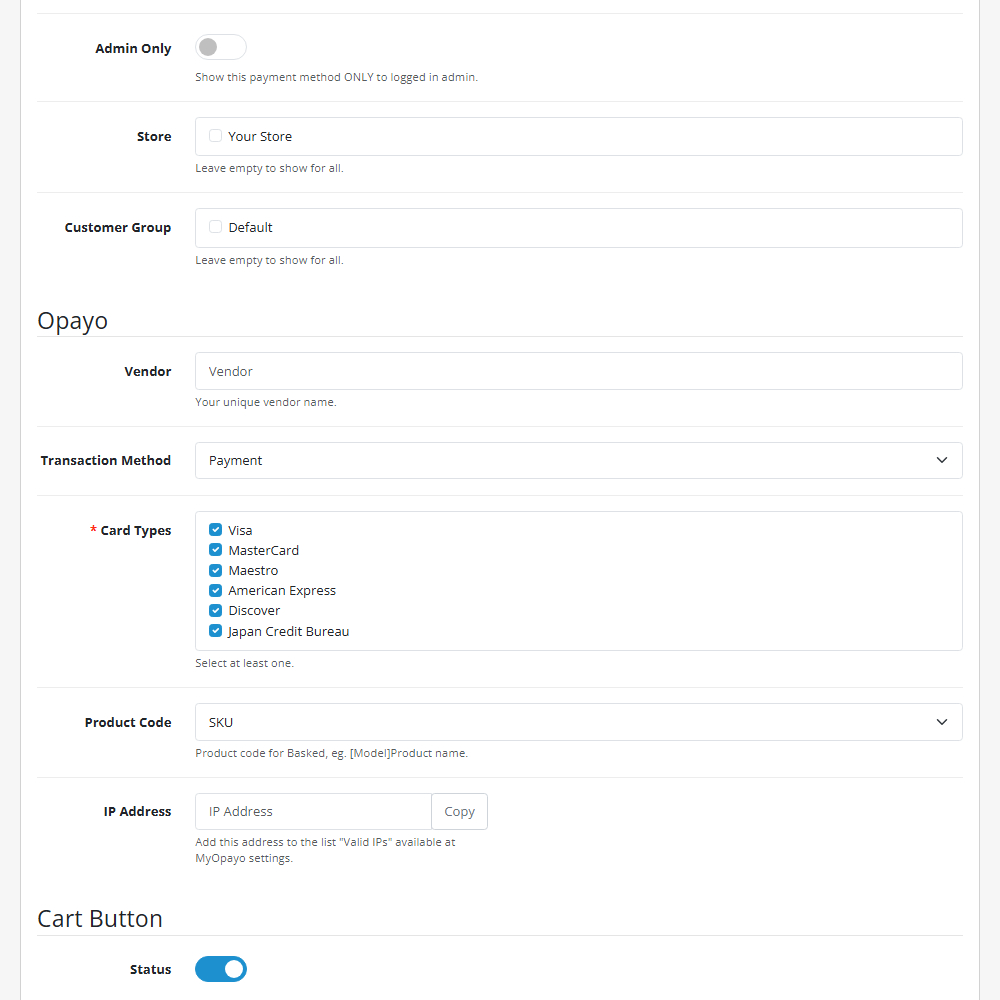The image size is (1000, 1000).
Task: Uncheck the Japan Credit Bureau checkbox
Action: pyautogui.click(x=215, y=631)
